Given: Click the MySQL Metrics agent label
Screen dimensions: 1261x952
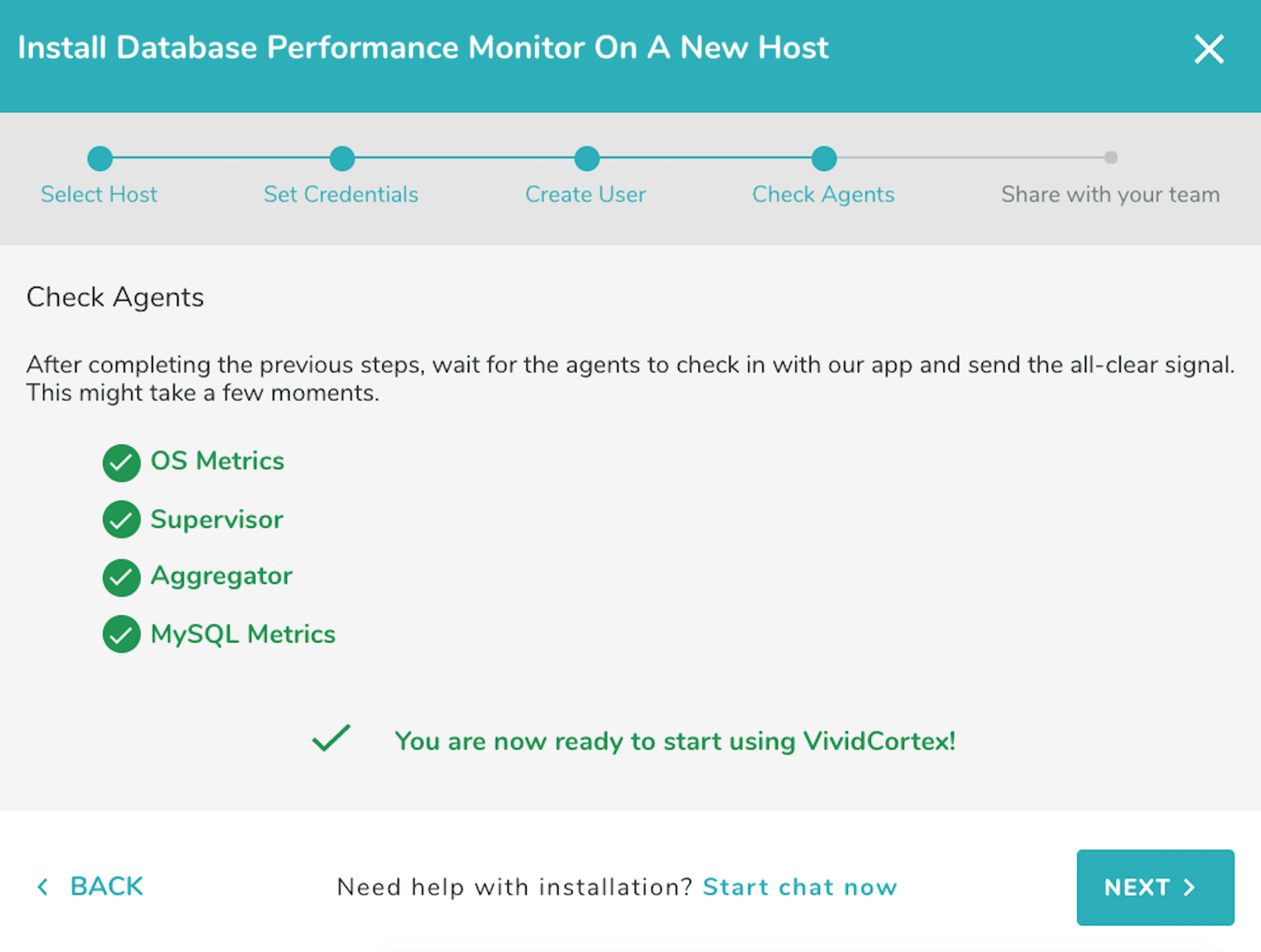Looking at the screenshot, I should tap(243, 634).
